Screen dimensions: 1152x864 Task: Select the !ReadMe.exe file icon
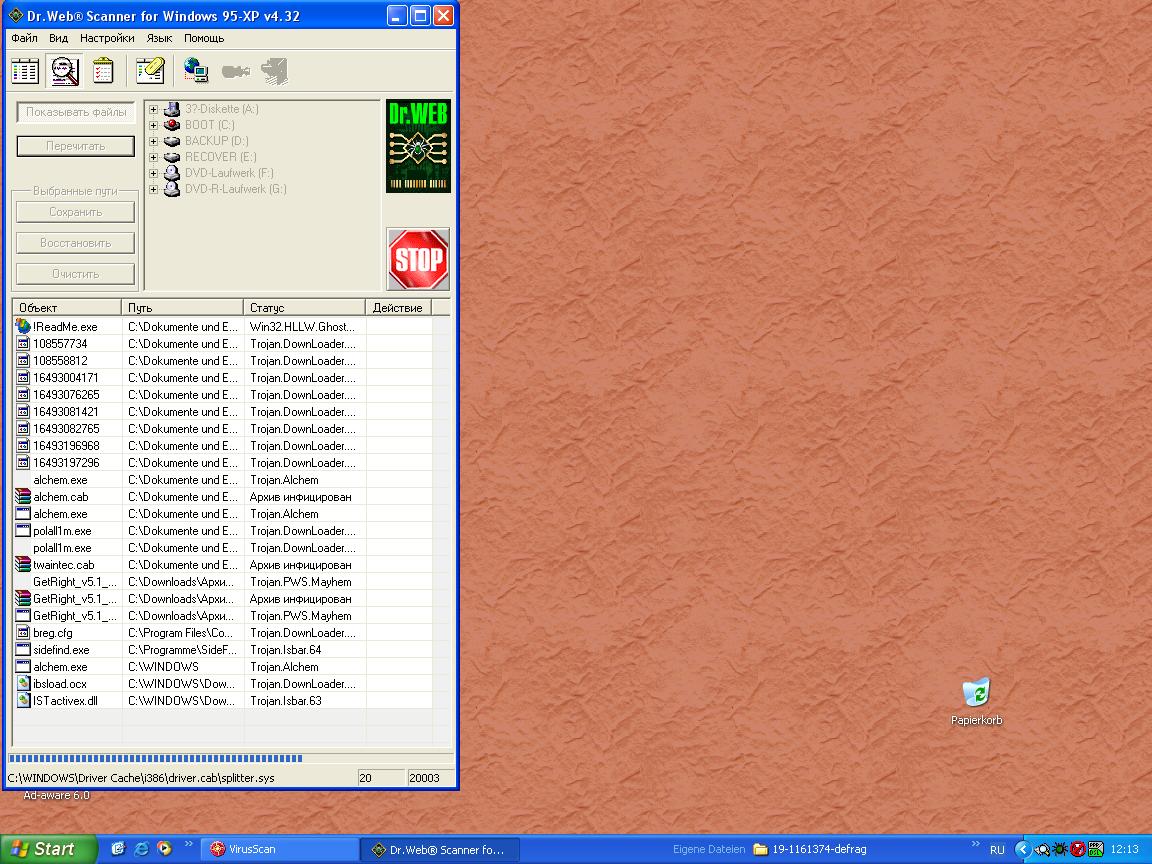(x=23, y=326)
